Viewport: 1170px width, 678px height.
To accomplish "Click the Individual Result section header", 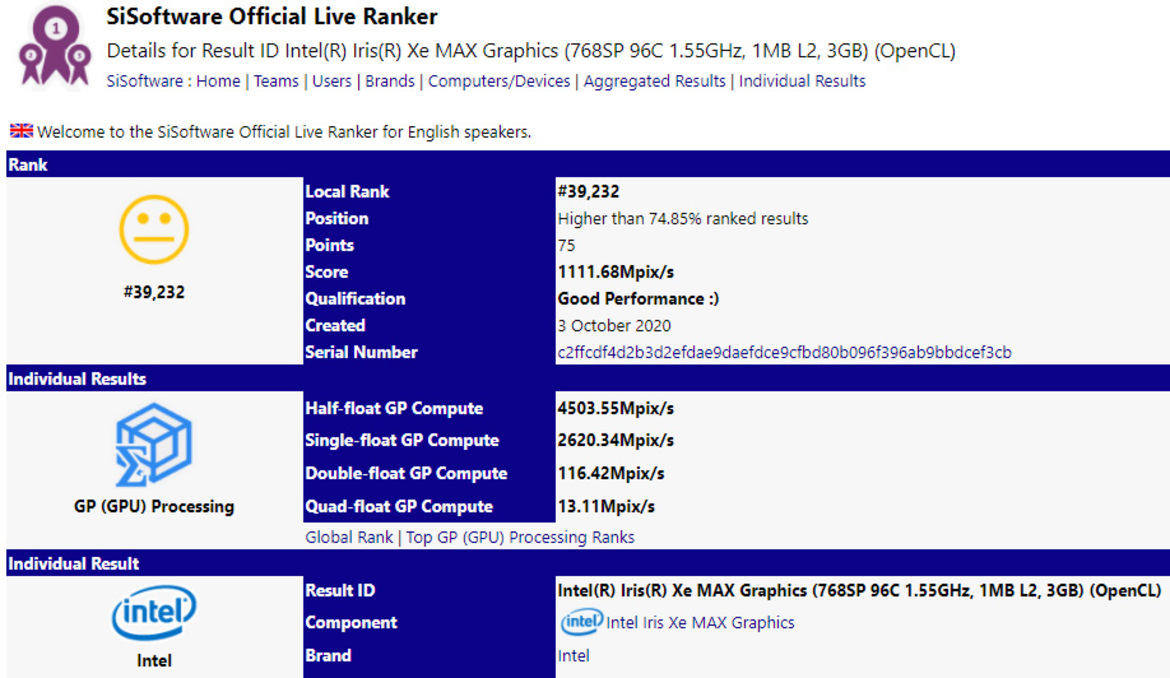I will click(588, 563).
